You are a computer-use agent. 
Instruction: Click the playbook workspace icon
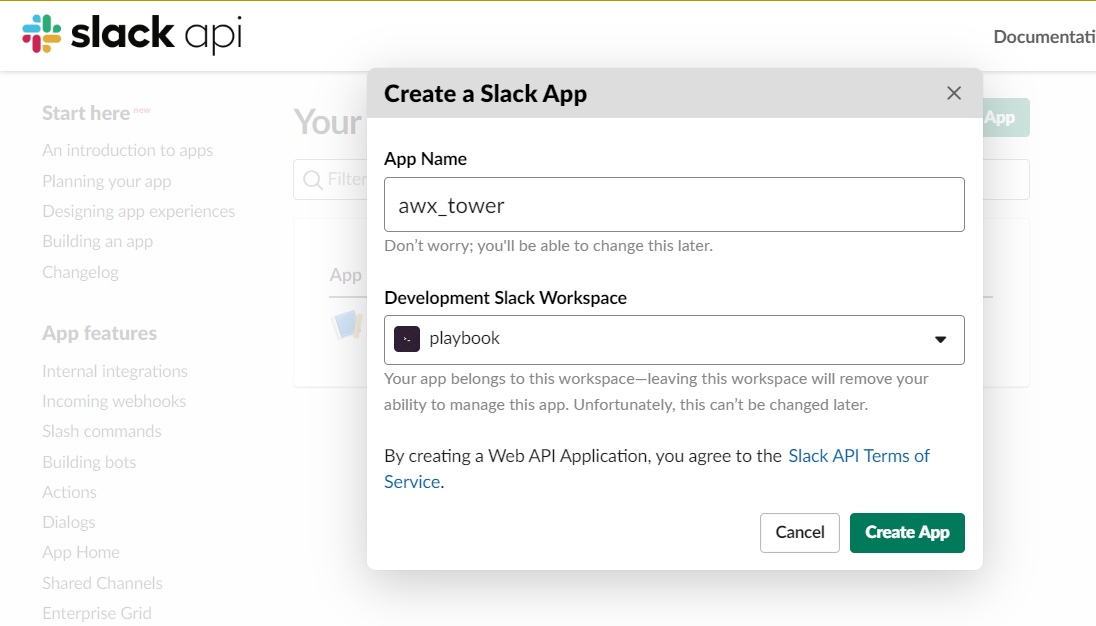[407, 340]
